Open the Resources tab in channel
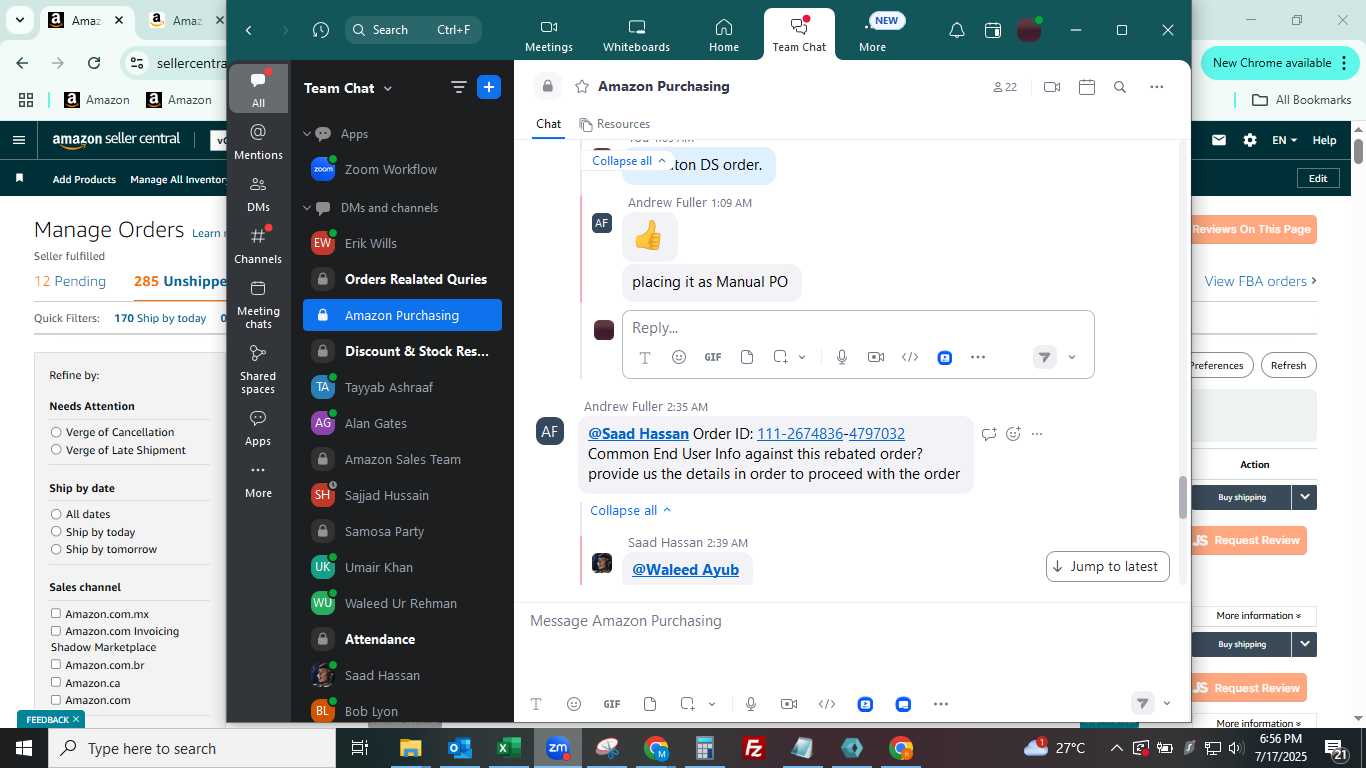The width and height of the screenshot is (1366, 768). [615, 124]
